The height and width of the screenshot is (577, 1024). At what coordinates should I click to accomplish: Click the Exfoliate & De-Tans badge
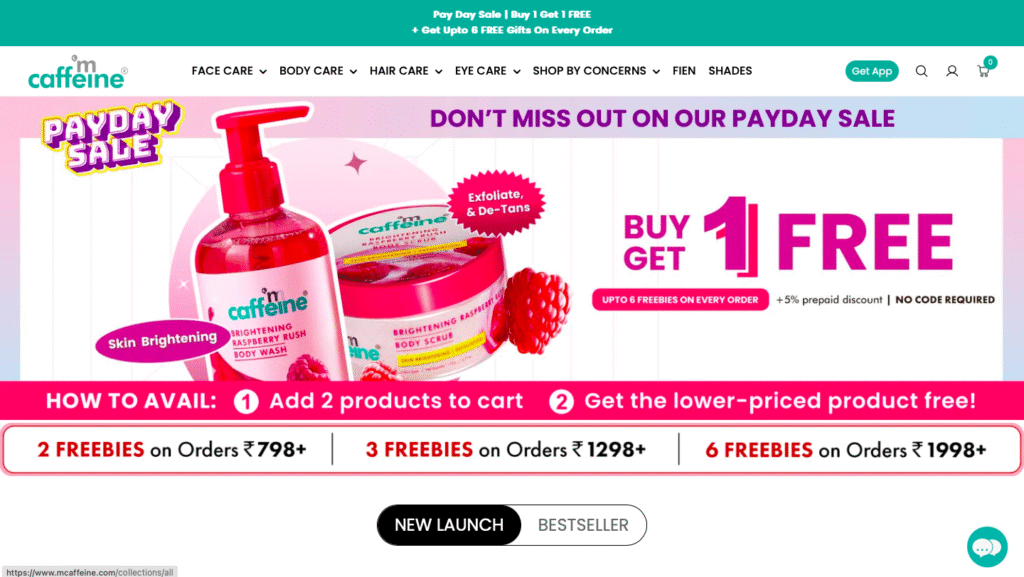click(x=497, y=202)
